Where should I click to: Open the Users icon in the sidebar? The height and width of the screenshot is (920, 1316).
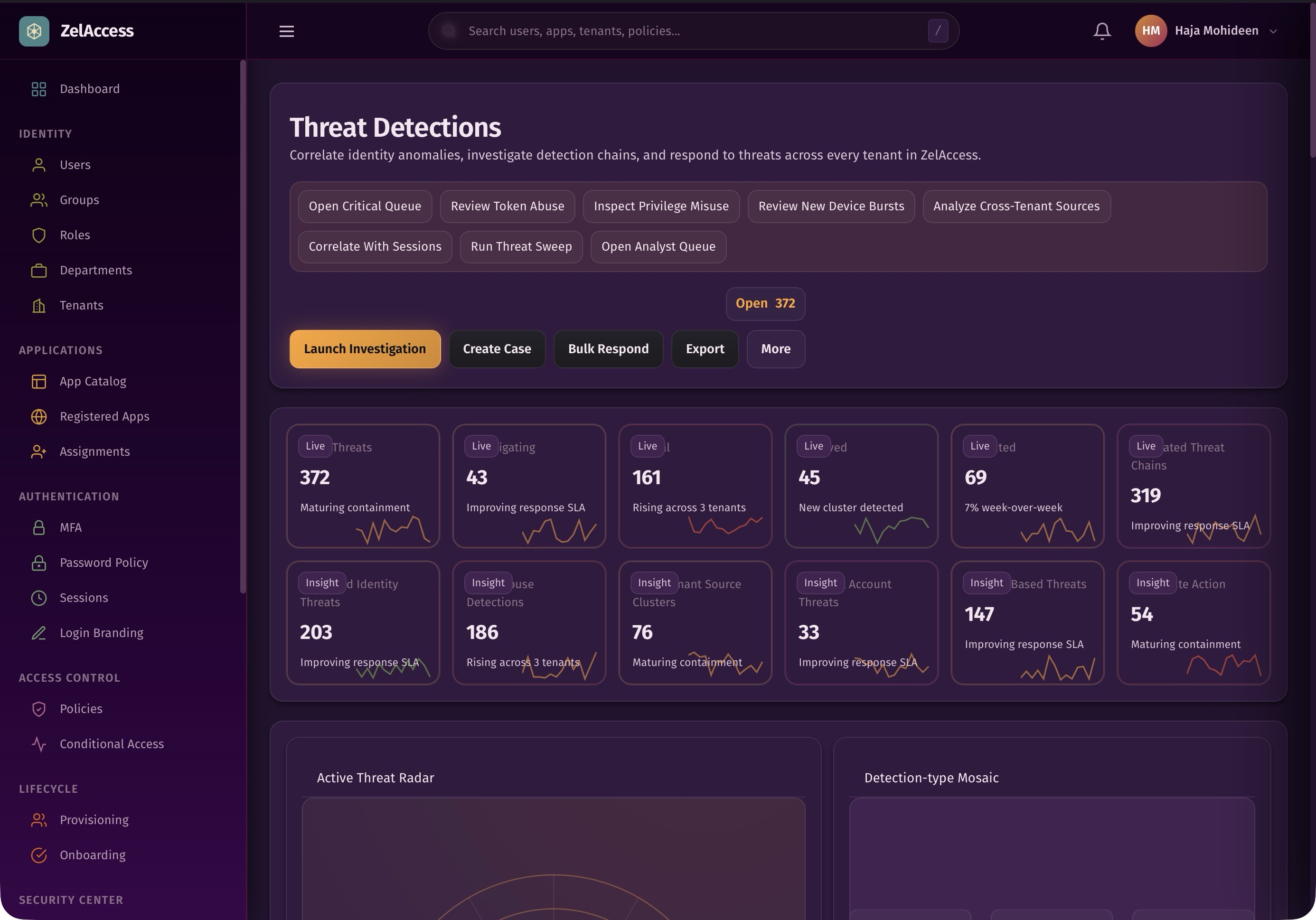pos(38,165)
